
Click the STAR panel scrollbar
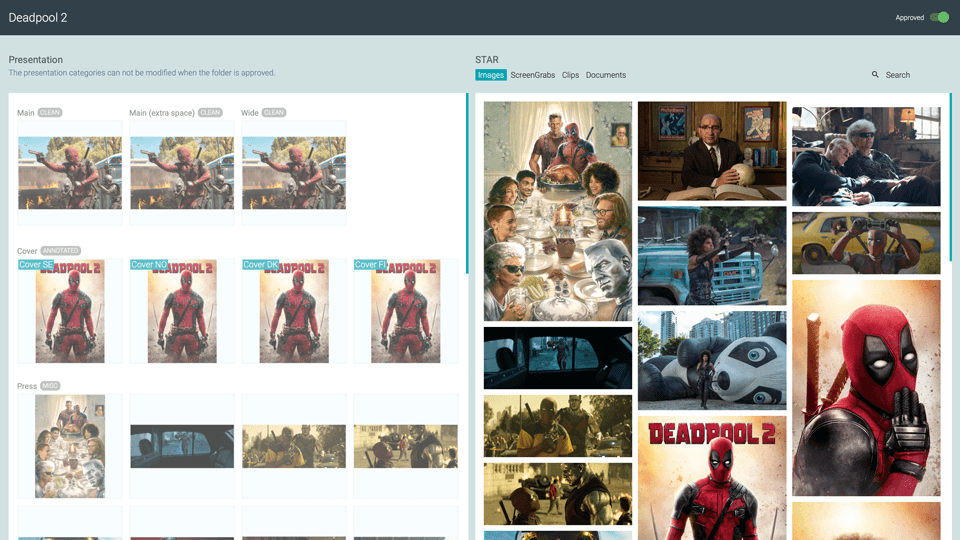point(951,178)
